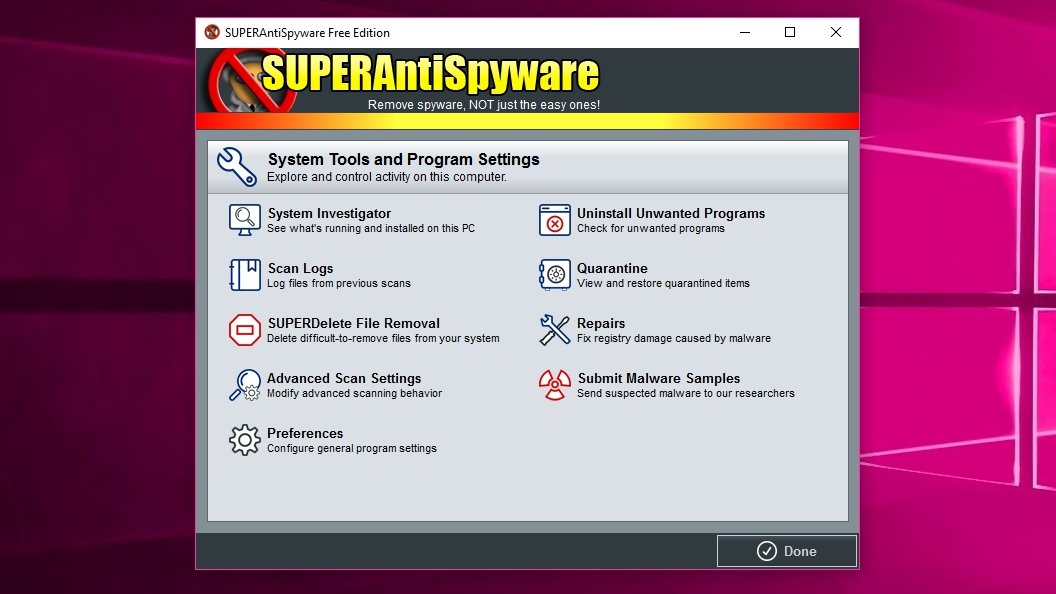The width and height of the screenshot is (1056, 594).
Task: Click the Preferences gear icon
Action: pos(244,440)
